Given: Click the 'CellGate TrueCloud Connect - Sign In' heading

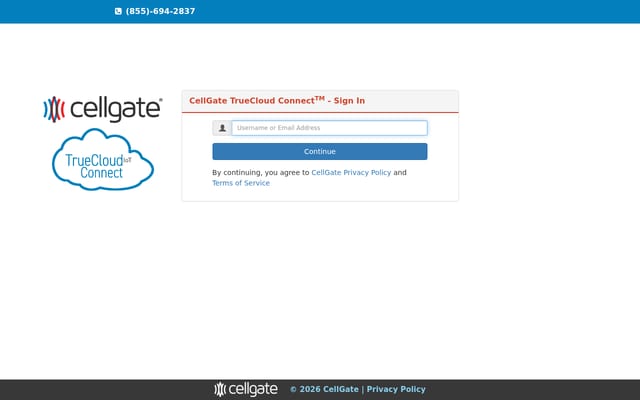Looking at the screenshot, I should click(x=277, y=101).
